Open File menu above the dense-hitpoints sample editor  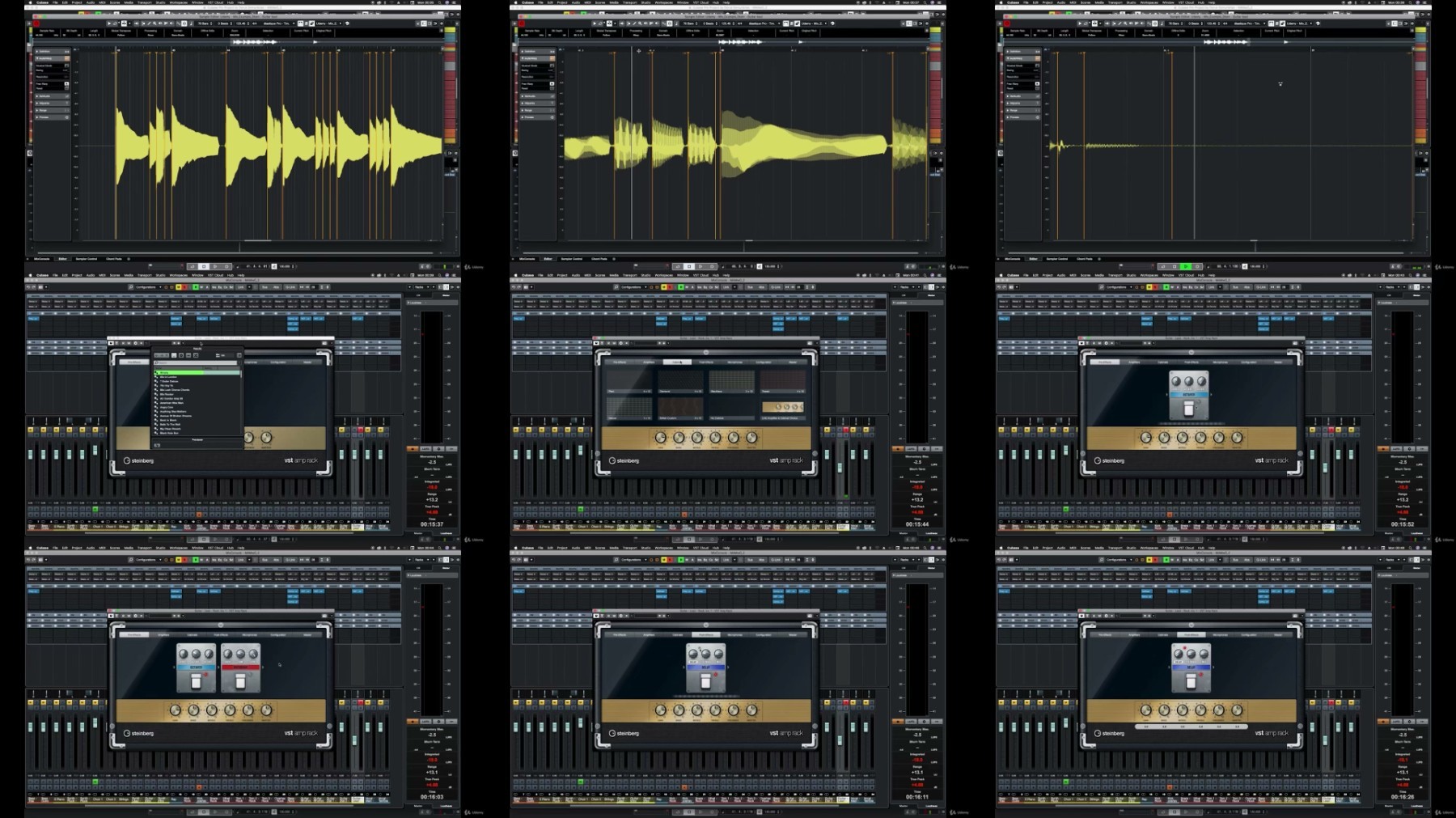[x=55, y=2]
